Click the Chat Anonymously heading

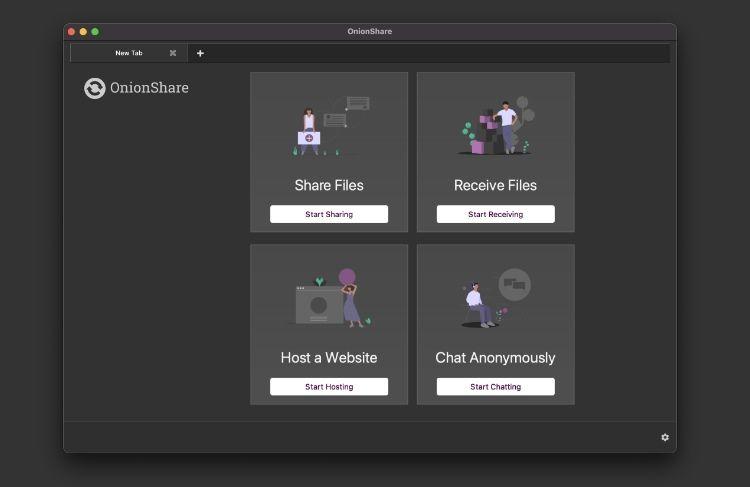(x=495, y=357)
